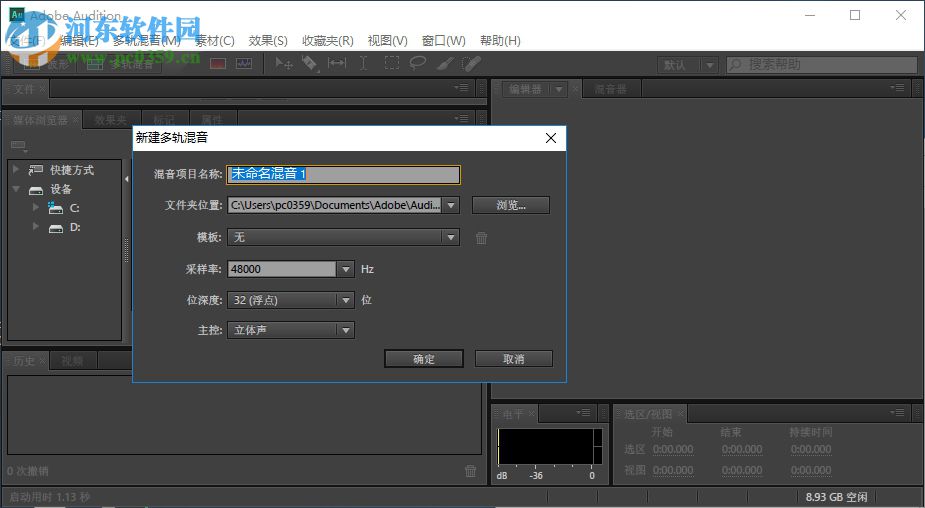The width and height of the screenshot is (925, 508).
Task: Open the folder location dropdown
Action: pyautogui.click(x=451, y=205)
